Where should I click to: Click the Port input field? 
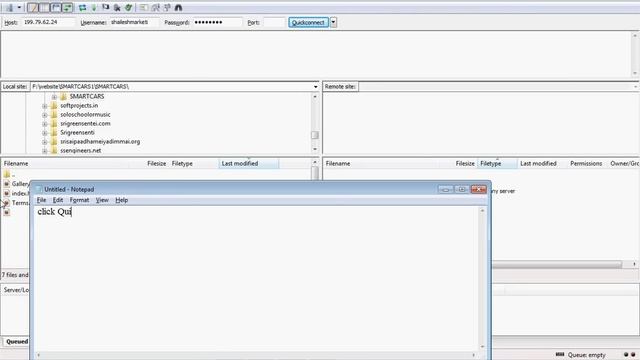[273, 22]
